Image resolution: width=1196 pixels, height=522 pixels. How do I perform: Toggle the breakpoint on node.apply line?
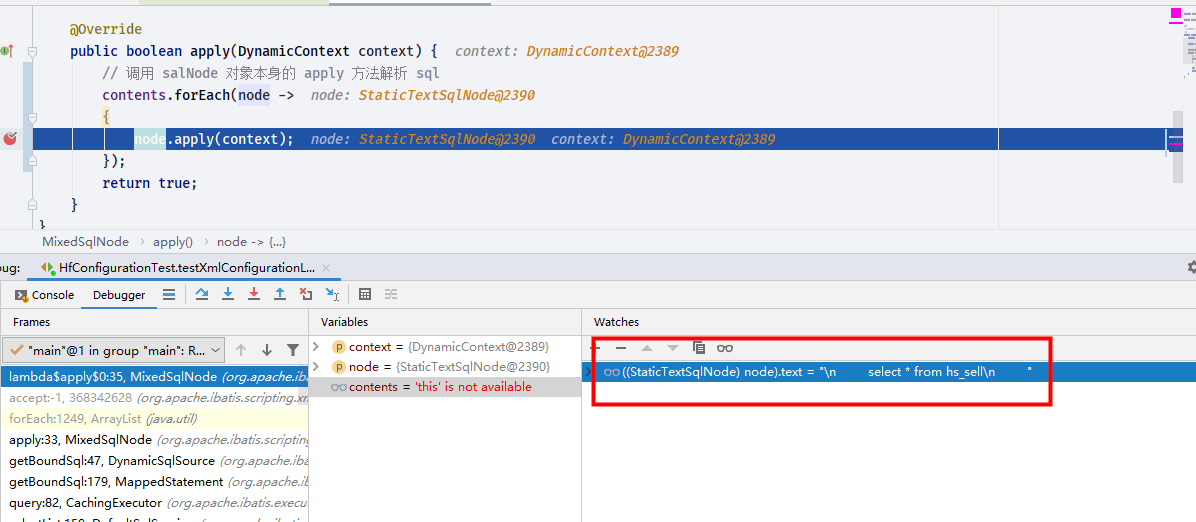10,139
